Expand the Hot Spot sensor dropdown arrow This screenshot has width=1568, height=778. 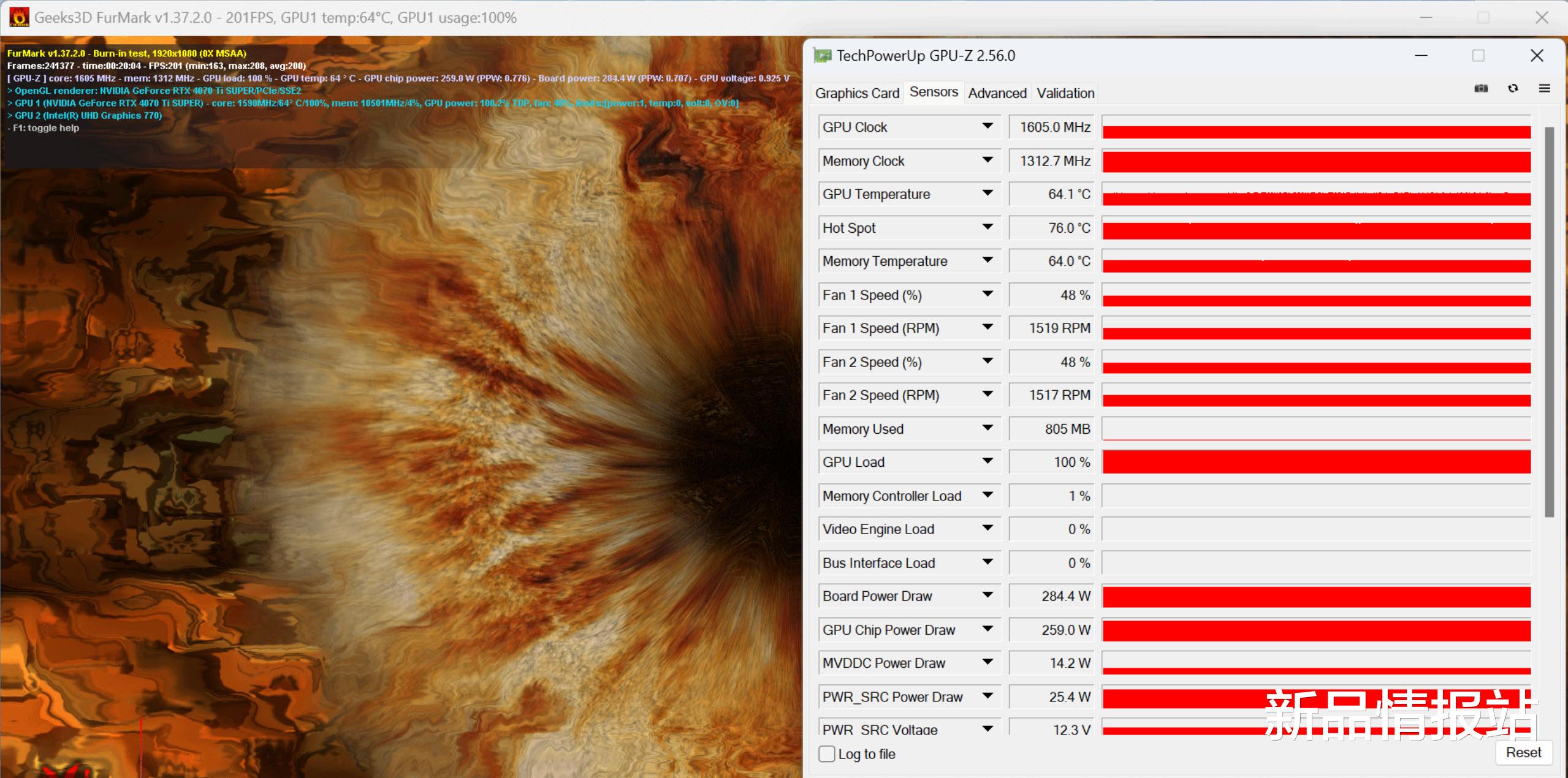(988, 227)
